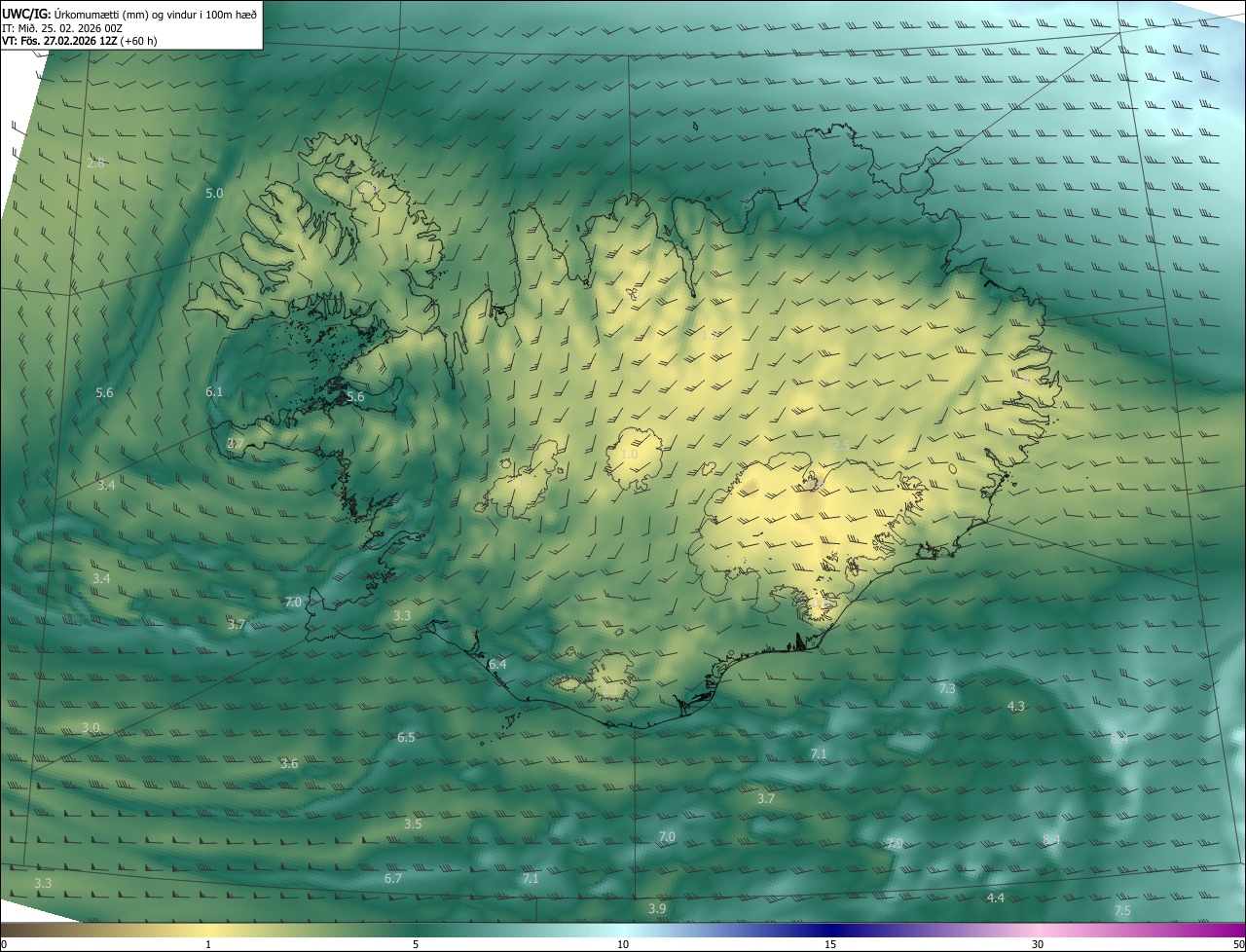Click the color scale tick label 0

click(x=4, y=944)
